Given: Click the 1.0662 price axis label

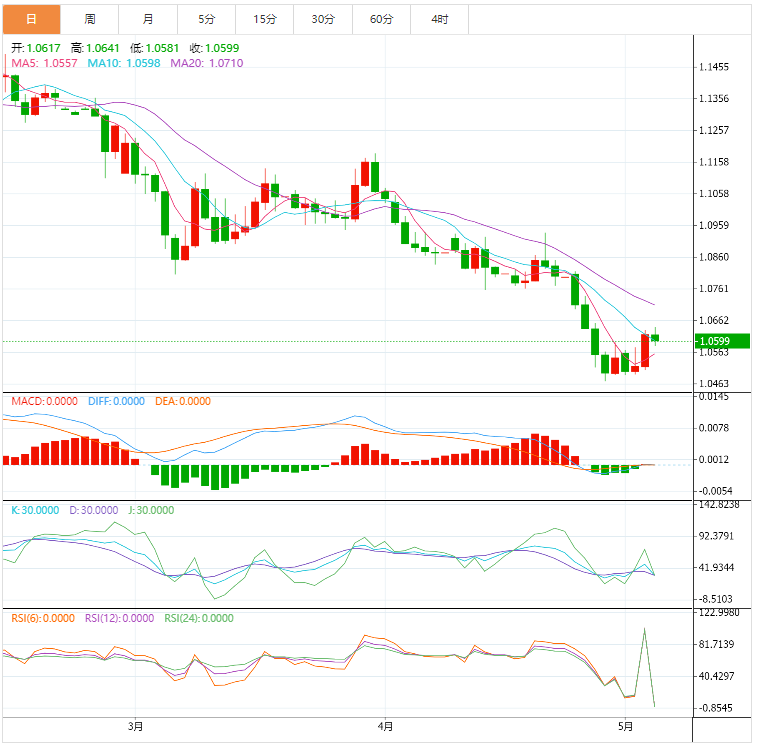Looking at the screenshot, I should click(714, 320).
